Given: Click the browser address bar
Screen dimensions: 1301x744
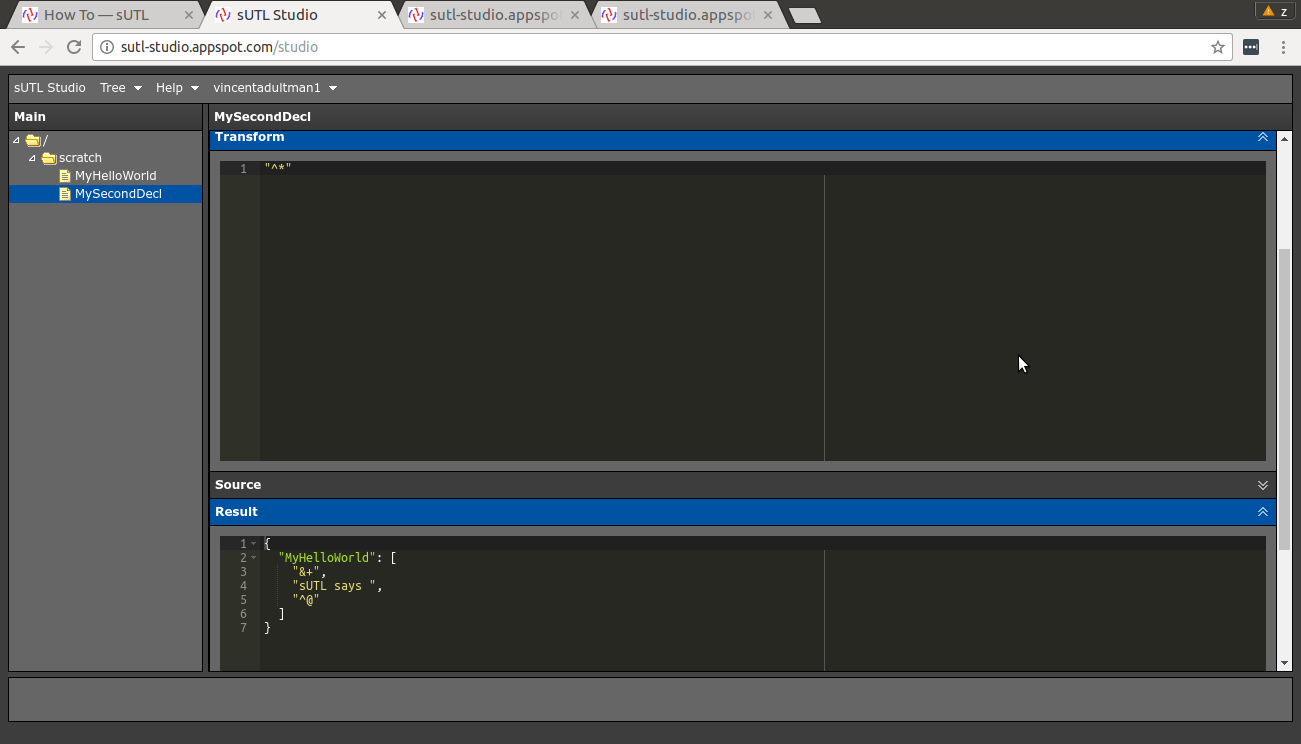Looking at the screenshot, I should 660,47.
